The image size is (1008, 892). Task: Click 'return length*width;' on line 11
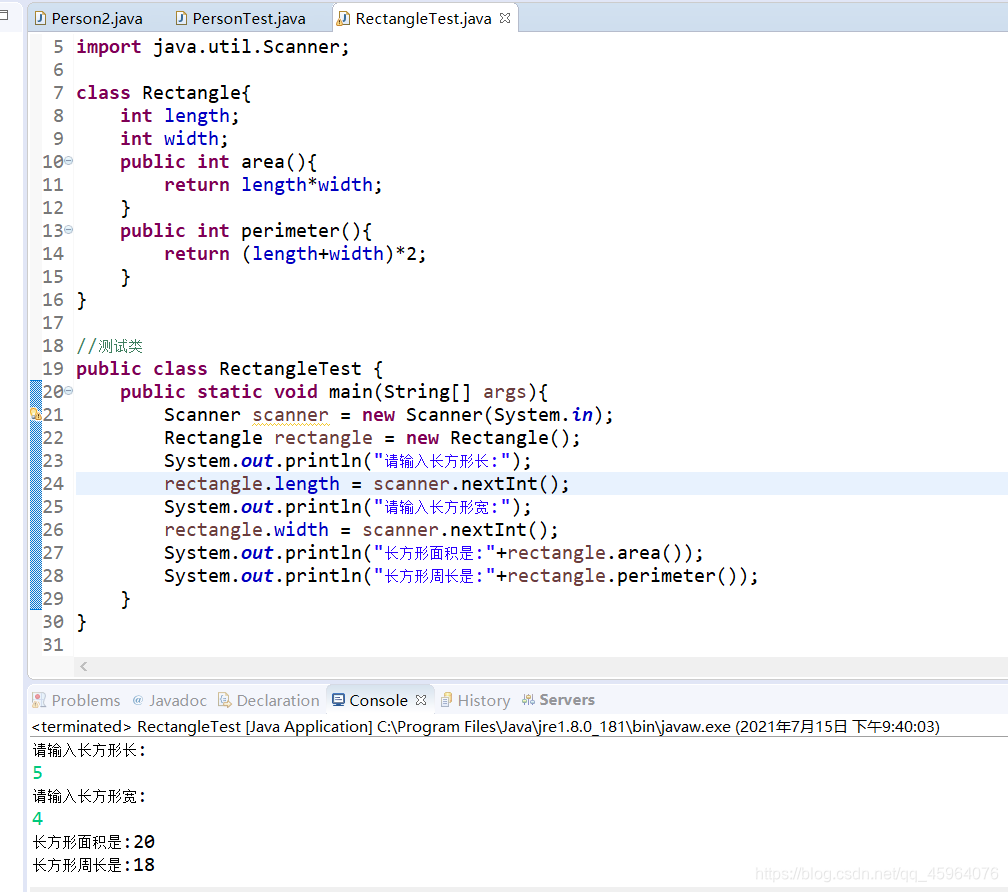pyautogui.click(x=273, y=185)
